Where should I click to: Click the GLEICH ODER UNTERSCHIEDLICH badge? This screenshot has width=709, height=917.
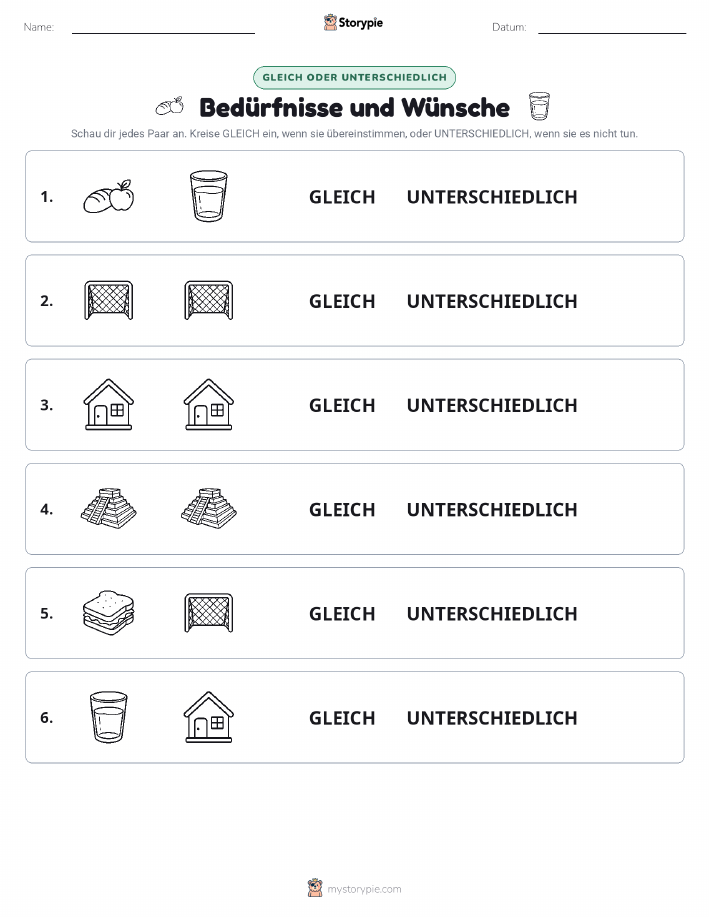[x=354, y=77]
